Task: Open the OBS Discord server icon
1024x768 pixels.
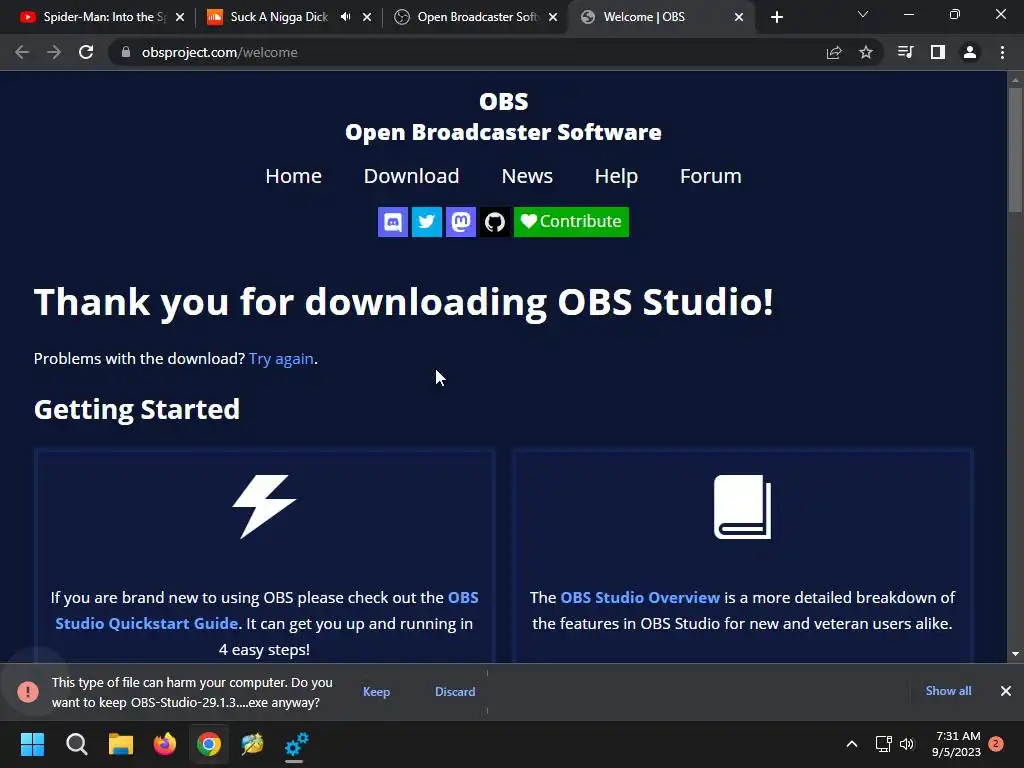Action: pyautogui.click(x=392, y=222)
